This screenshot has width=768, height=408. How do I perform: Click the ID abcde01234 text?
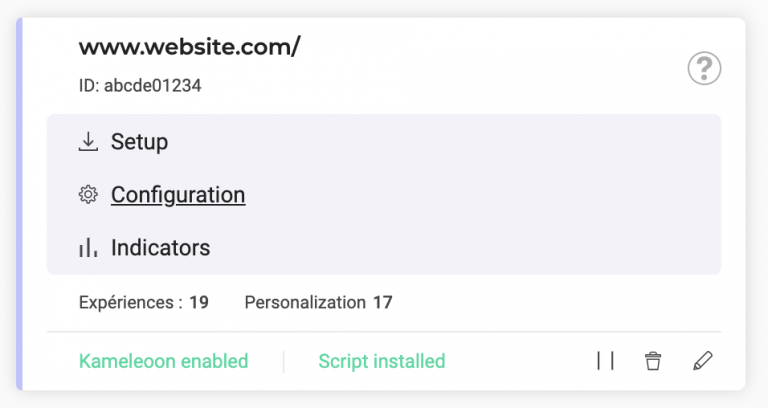pos(140,86)
